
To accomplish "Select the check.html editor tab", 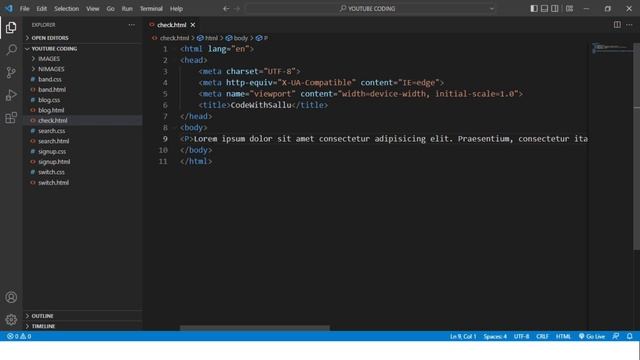I will coord(172,25).
